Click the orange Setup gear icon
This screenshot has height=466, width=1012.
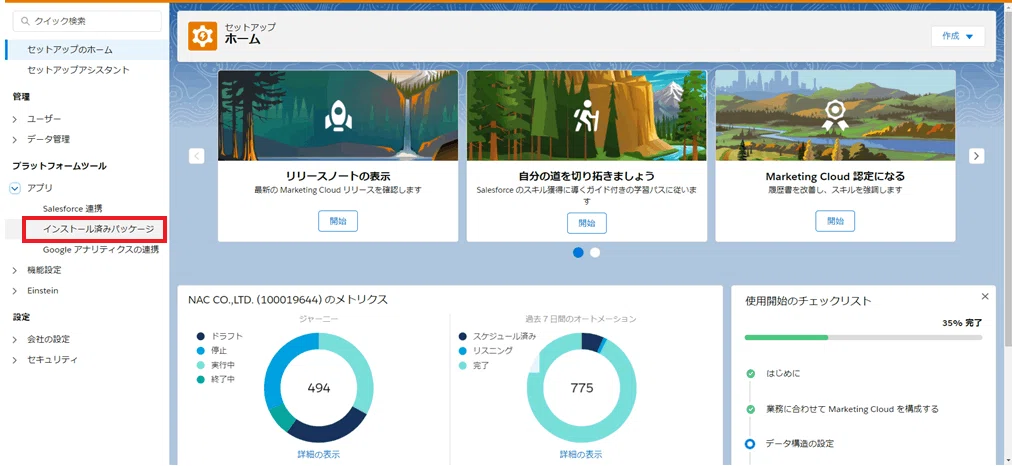pos(202,35)
